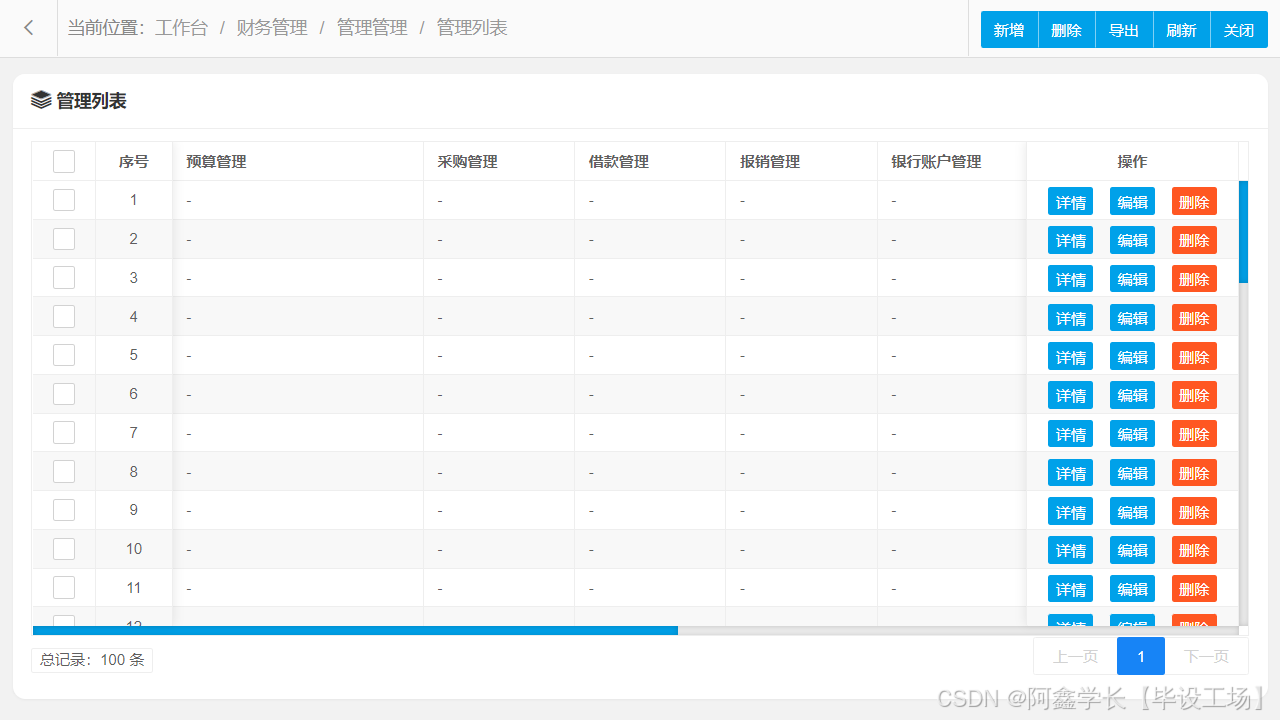
Task: Click 编辑 for row 1
Action: point(1132,201)
